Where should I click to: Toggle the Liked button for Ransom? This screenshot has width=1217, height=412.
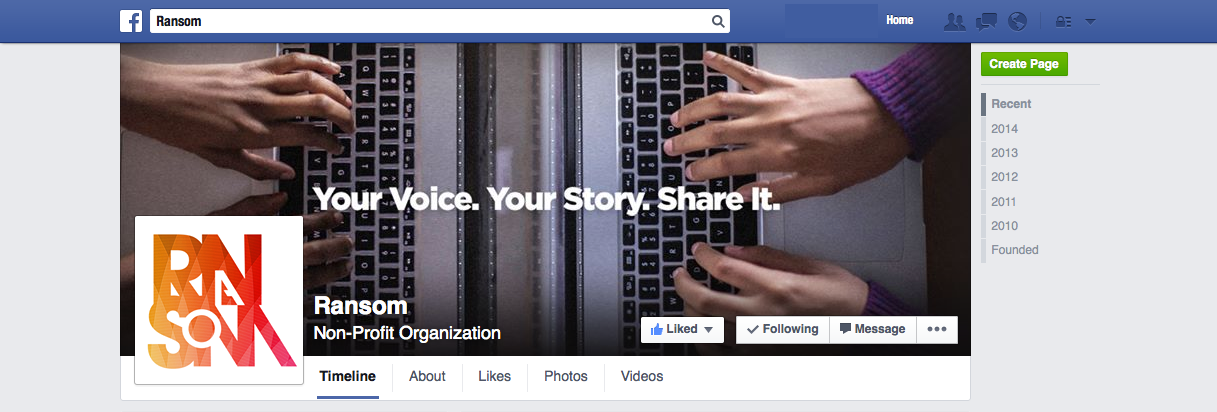[682, 330]
